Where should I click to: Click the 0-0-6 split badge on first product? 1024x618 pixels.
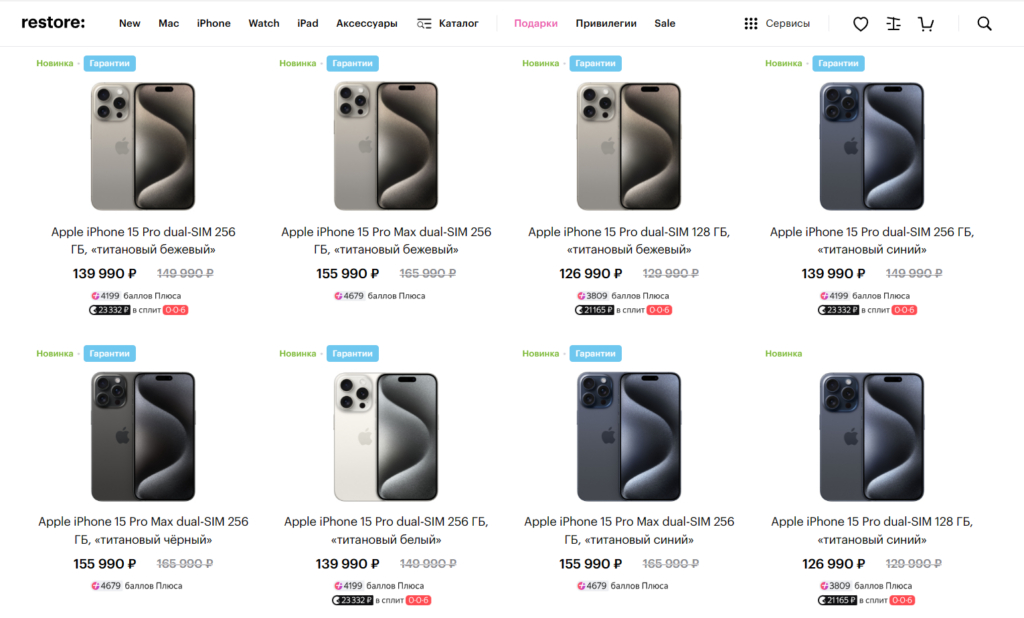[175, 310]
